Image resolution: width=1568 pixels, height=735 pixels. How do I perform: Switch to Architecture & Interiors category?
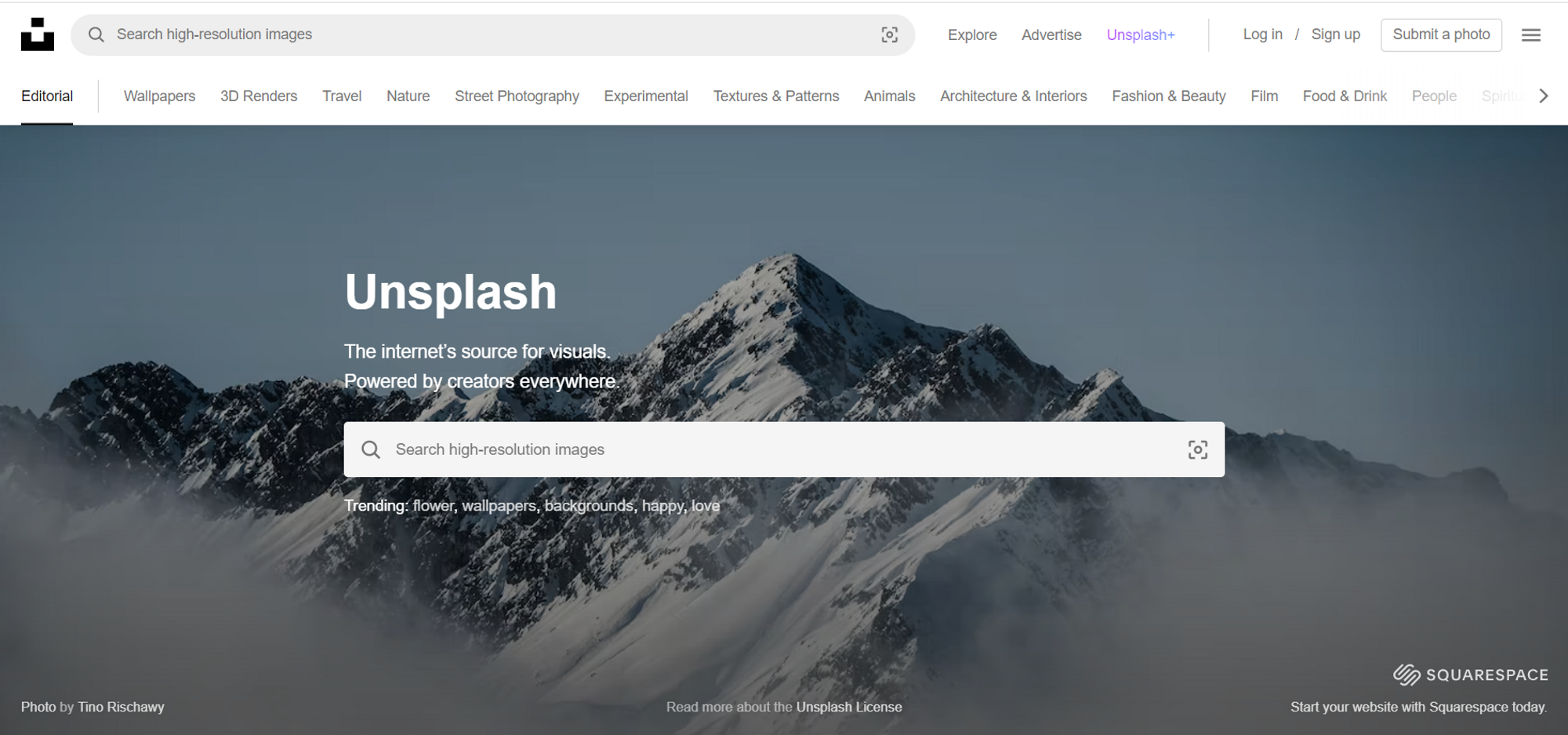(1013, 96)
